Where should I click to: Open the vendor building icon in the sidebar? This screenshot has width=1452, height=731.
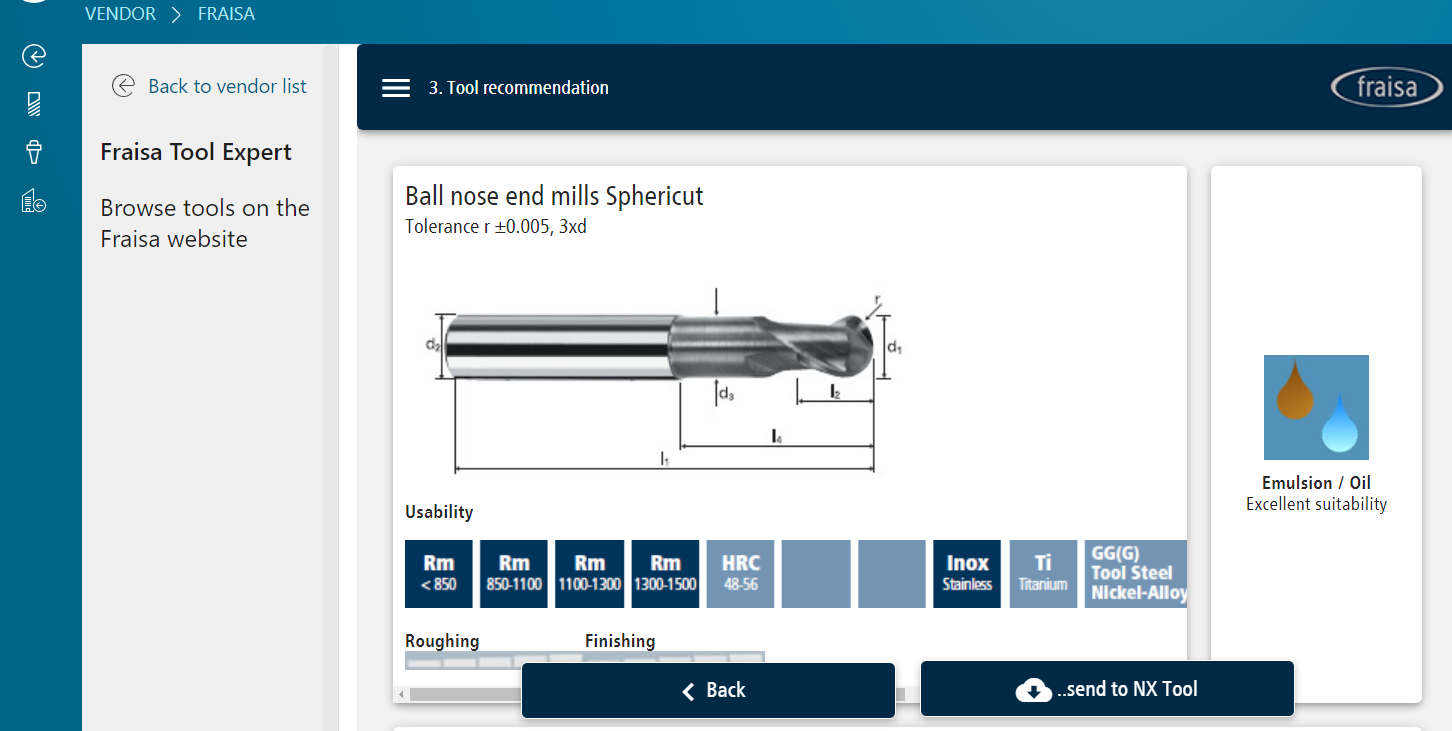point(34,201)
